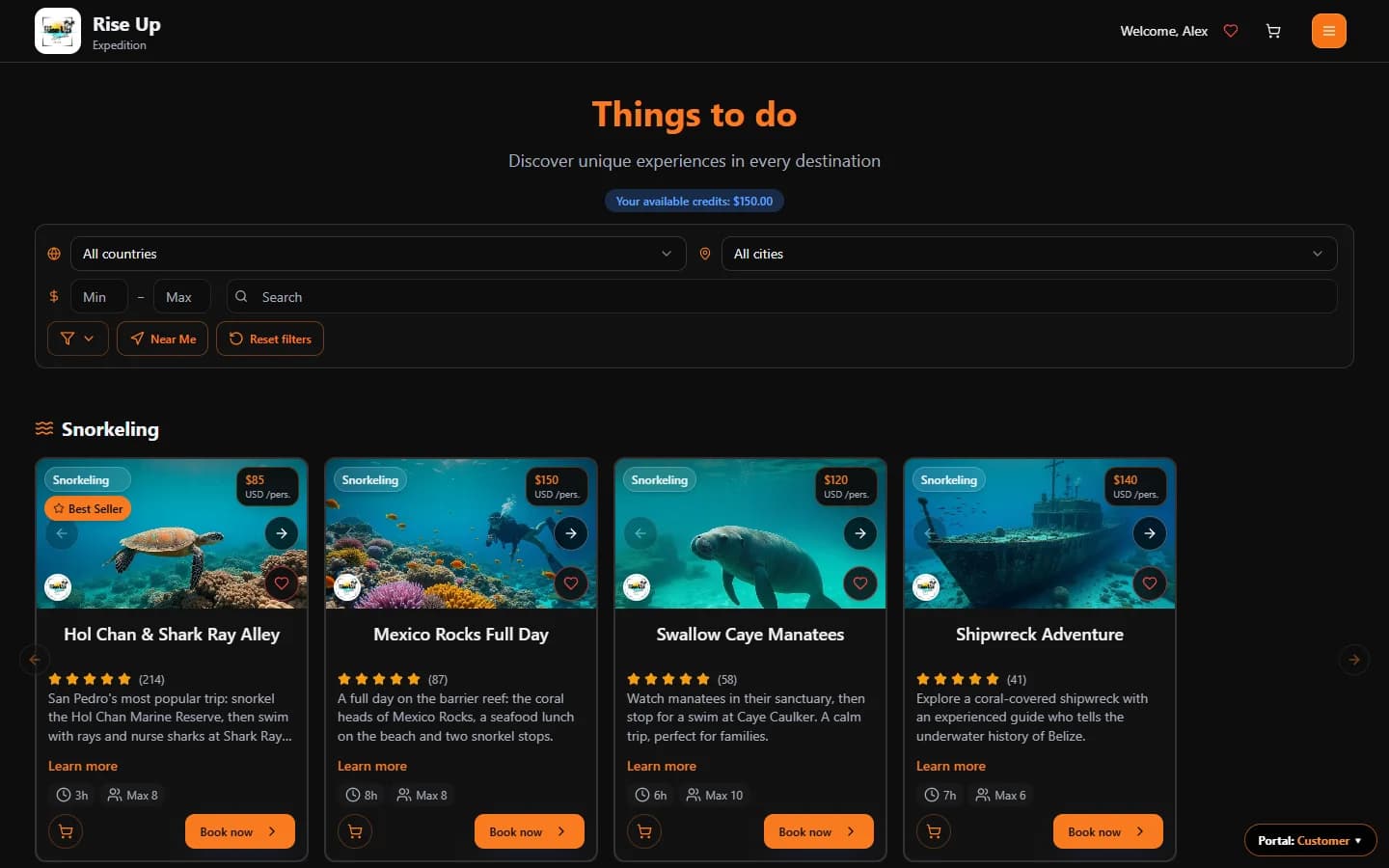Add Mexico Rocks Full Day to cart
1389x868 pixels.
point(355,831)
